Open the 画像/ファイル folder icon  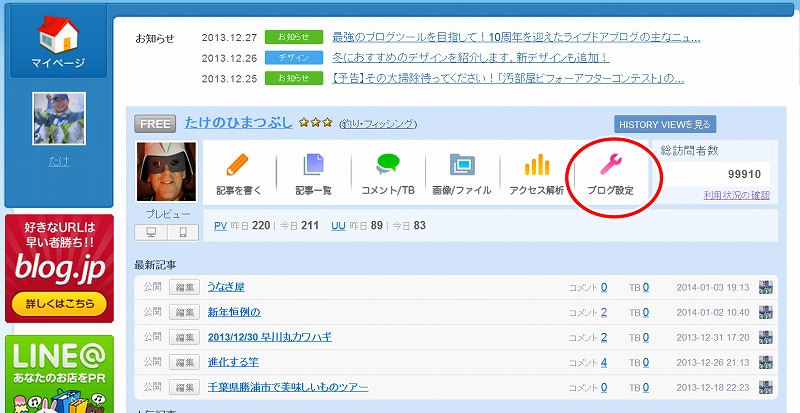462,165
